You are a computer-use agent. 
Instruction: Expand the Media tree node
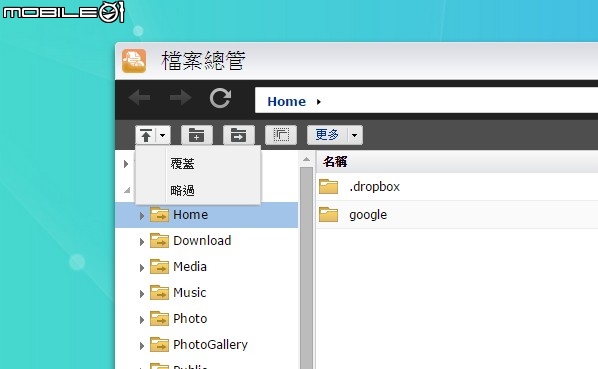141,268
